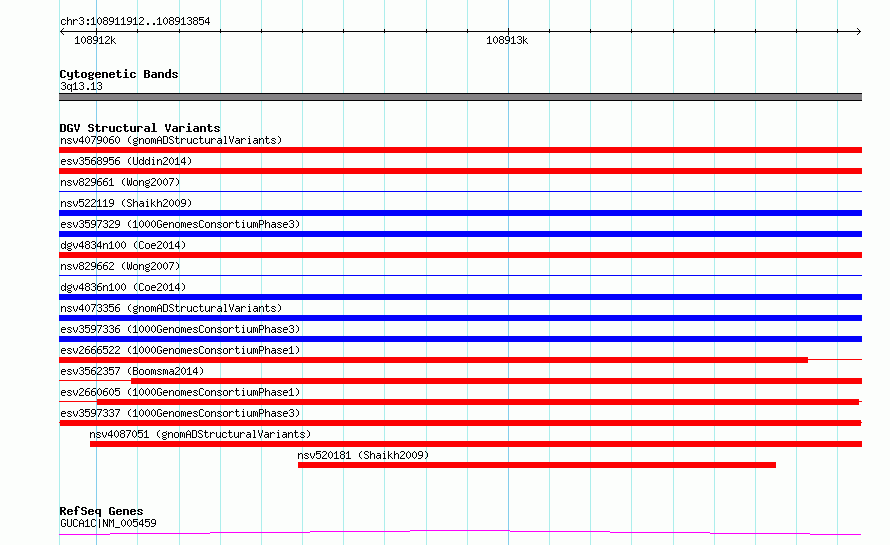Click the GUCA1C|NM_005459 gene label
The width and height of the screenshot is (890, 545).
click(108, 523)
